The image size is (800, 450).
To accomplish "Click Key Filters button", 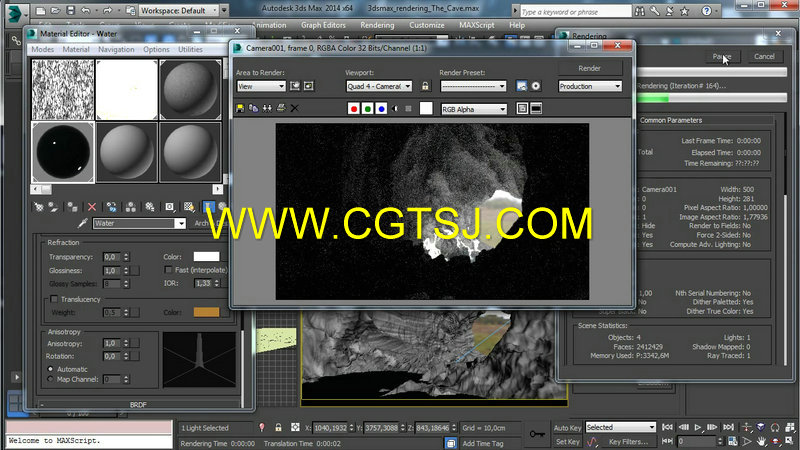I will (x=628, y=442).
